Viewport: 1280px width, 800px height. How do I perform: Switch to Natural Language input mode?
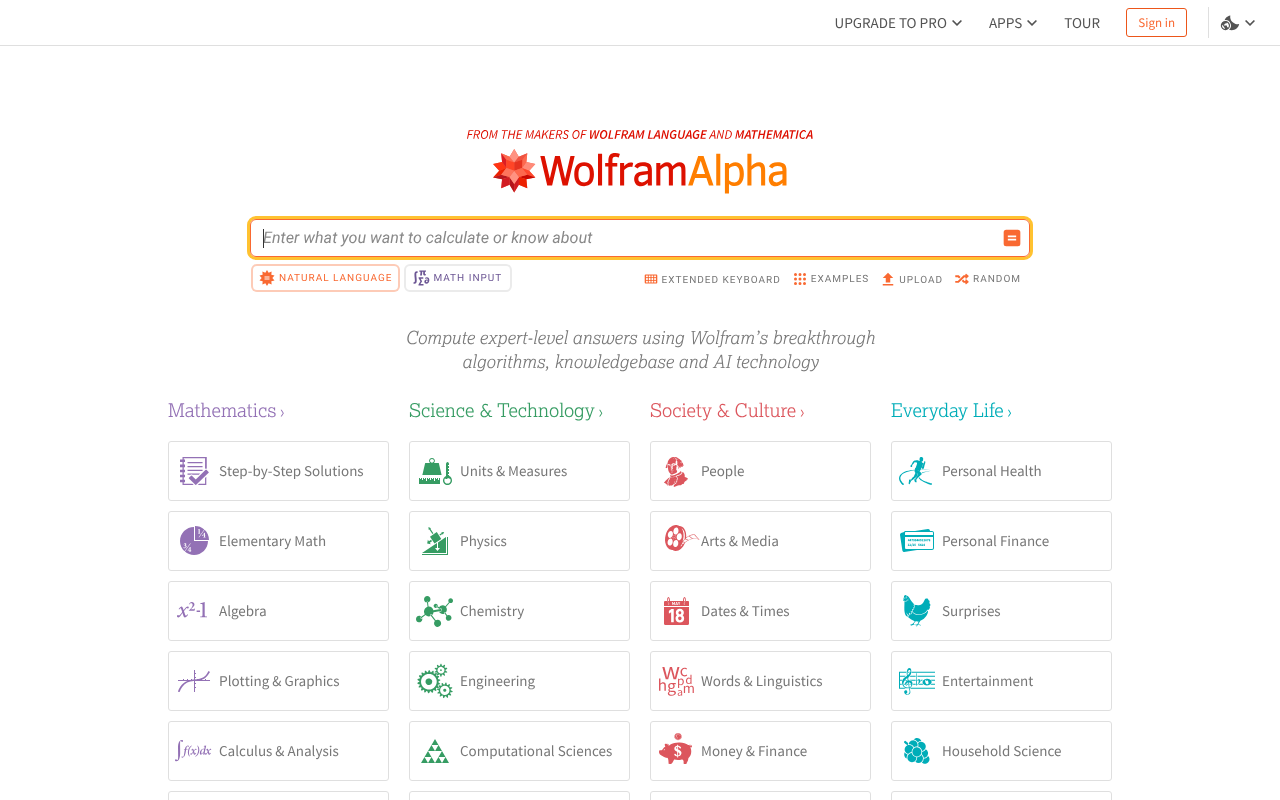click(x=325, y=277)
